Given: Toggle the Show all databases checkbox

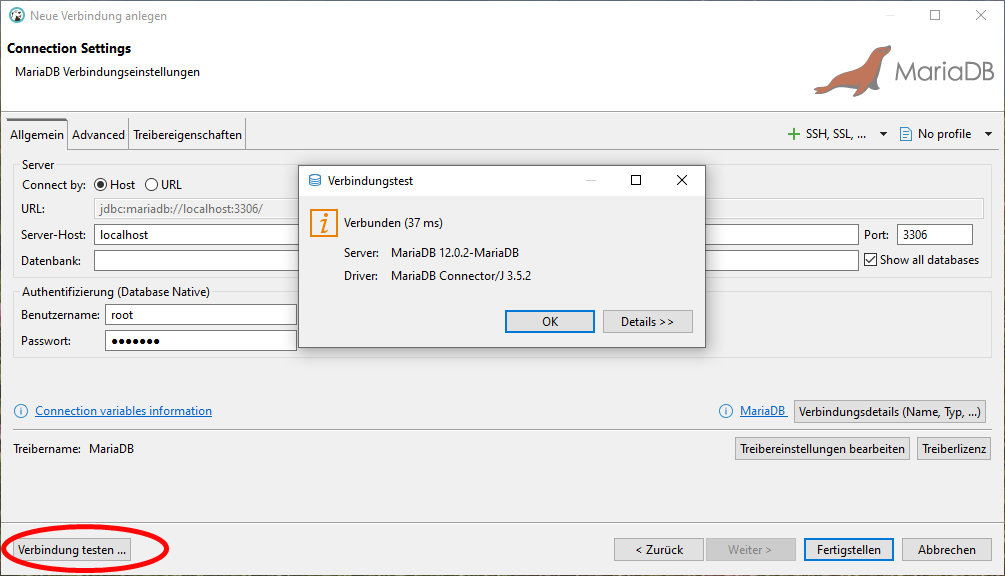Looking at the screenshot, I should click(x=870, y=260).
